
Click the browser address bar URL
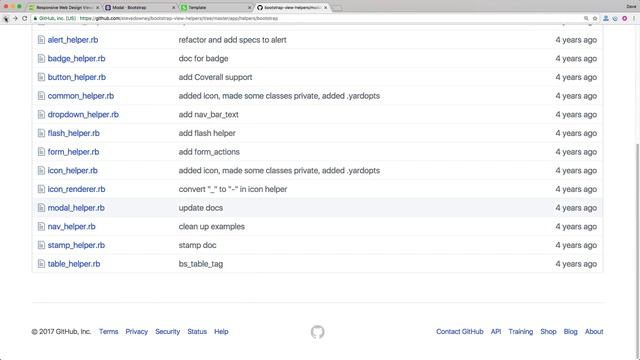179,18
